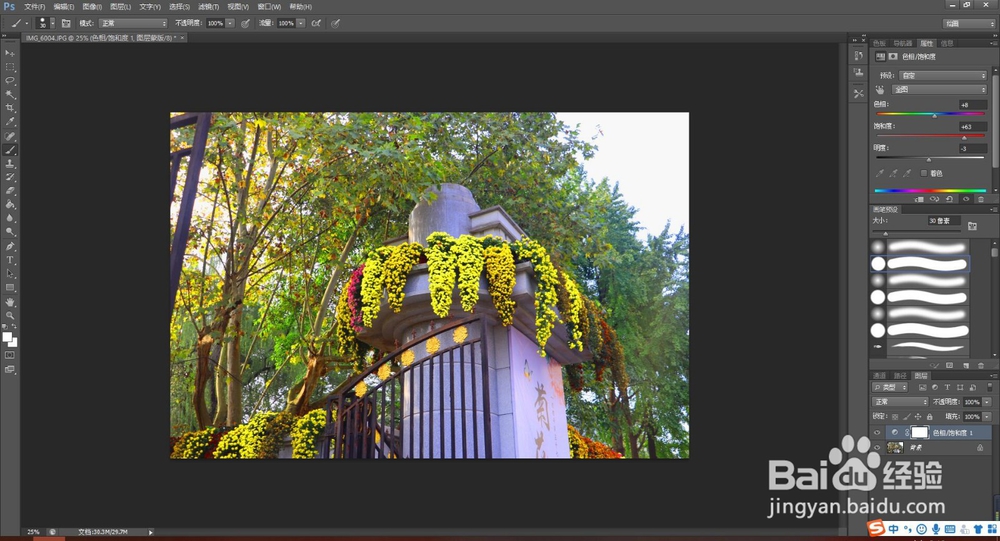Switch to the 通道 tab
Screen dimensions: 1000x541
click(x=879, y=376)
